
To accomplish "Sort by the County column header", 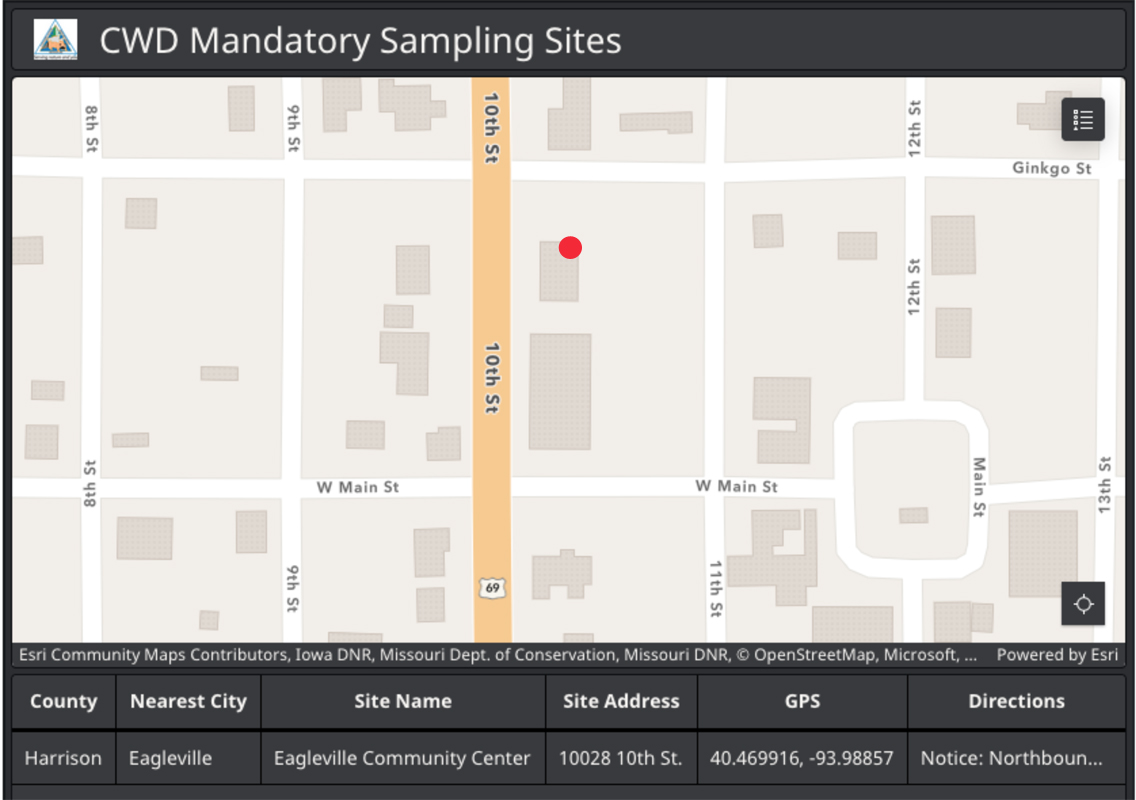I will coord(63,701).
